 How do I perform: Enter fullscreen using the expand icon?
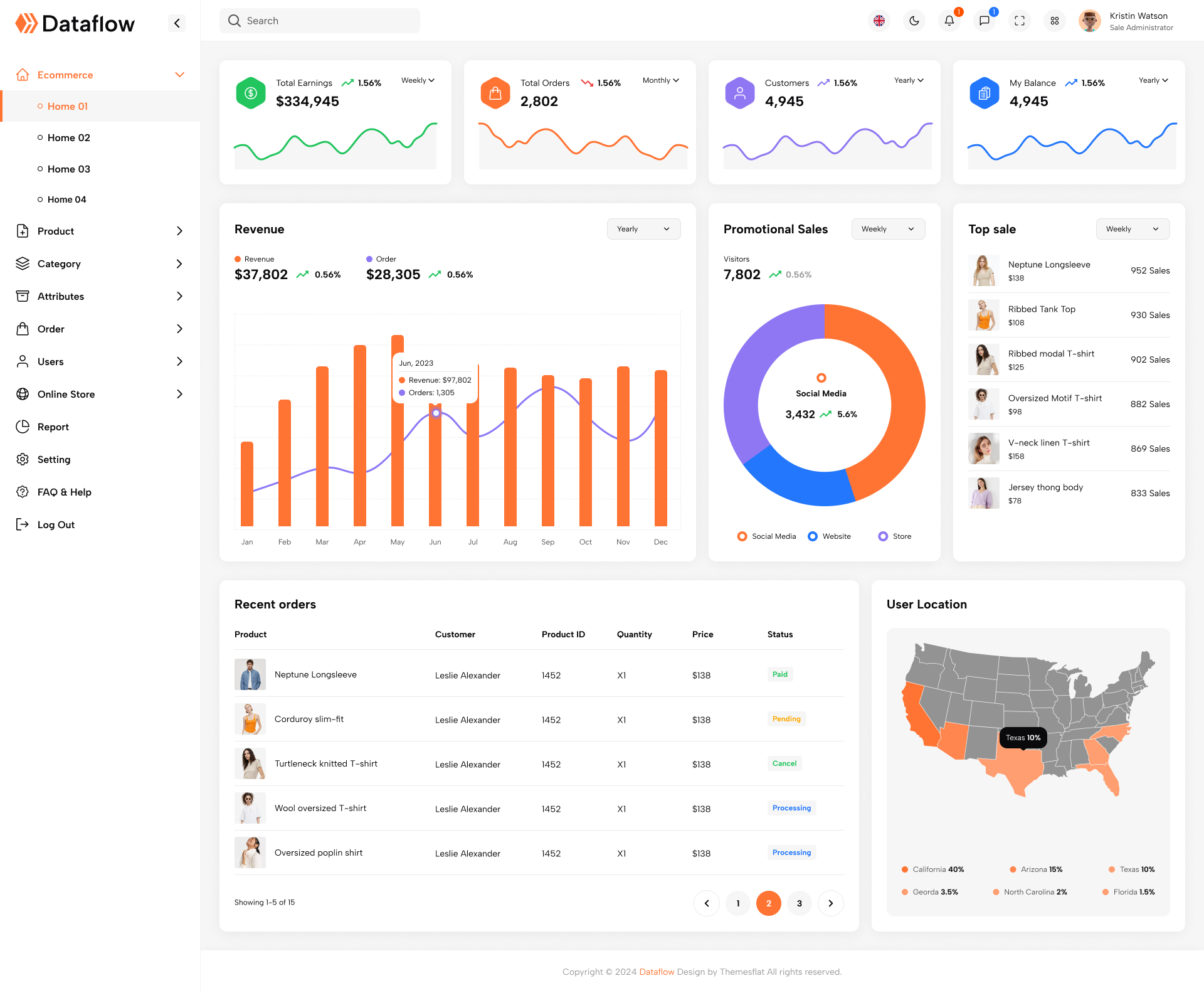pos(1019,21)
